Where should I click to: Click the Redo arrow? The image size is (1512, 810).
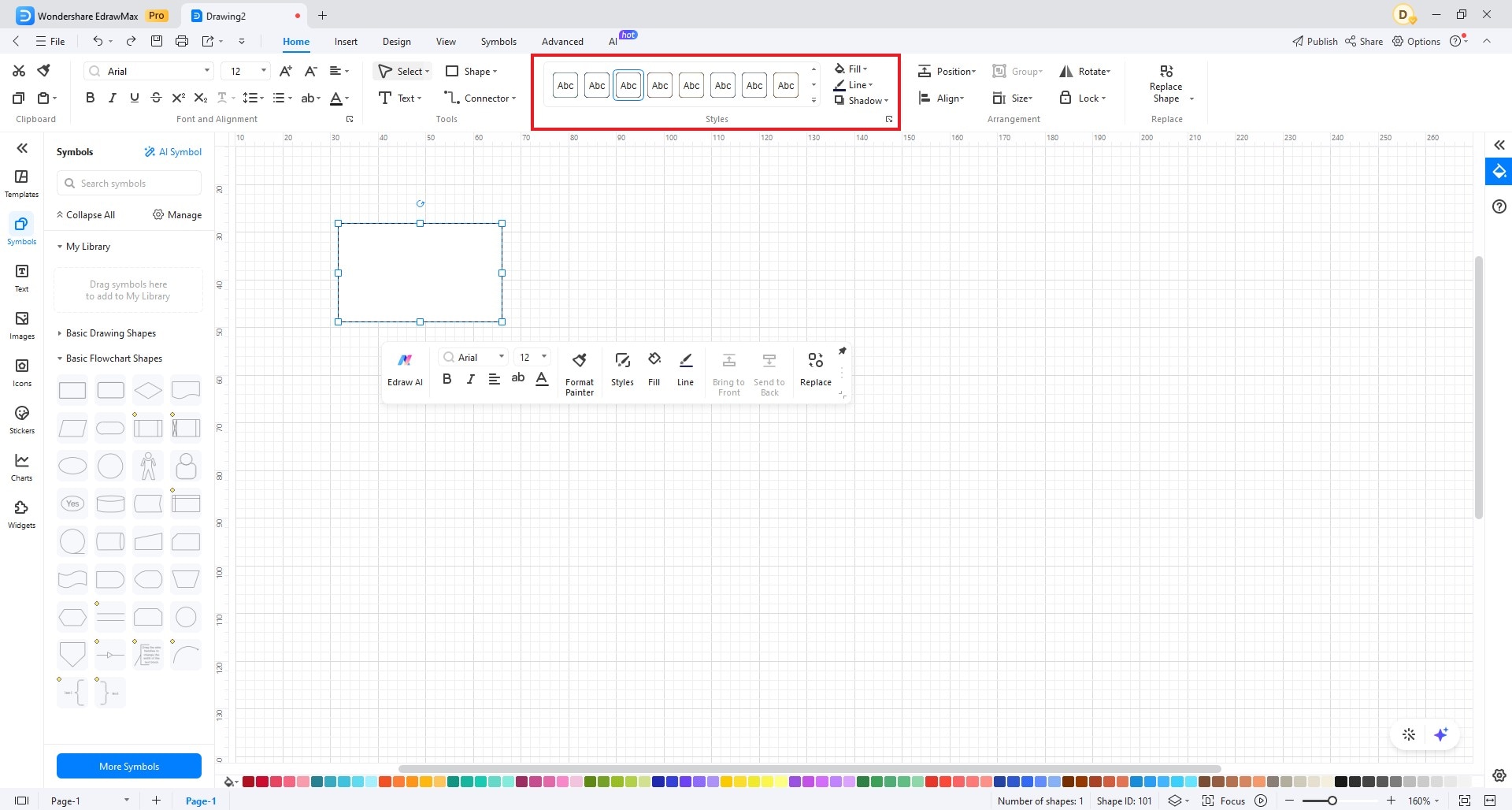coord(131,41)
